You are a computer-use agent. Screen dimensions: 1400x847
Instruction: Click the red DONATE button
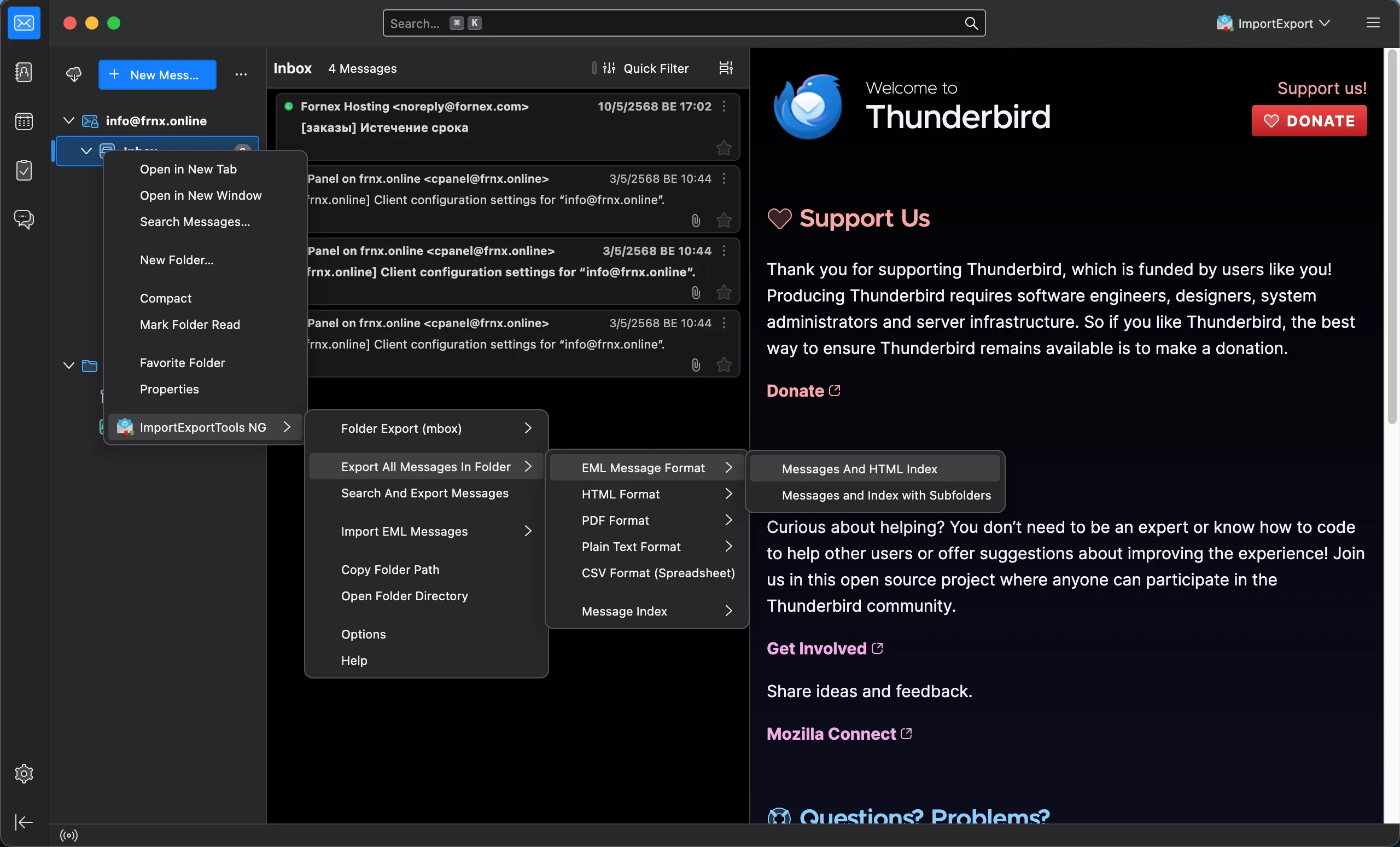(1309, 120)
